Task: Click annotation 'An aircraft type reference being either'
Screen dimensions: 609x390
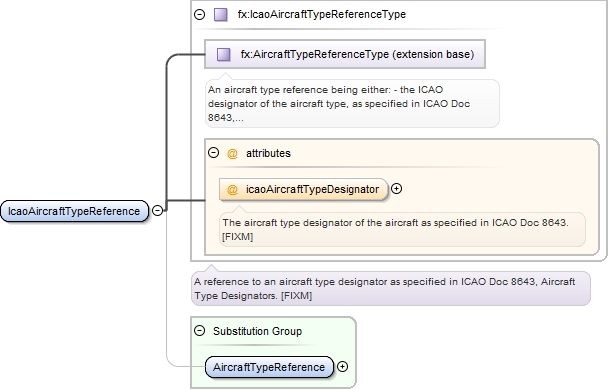Action: point(352,104)
